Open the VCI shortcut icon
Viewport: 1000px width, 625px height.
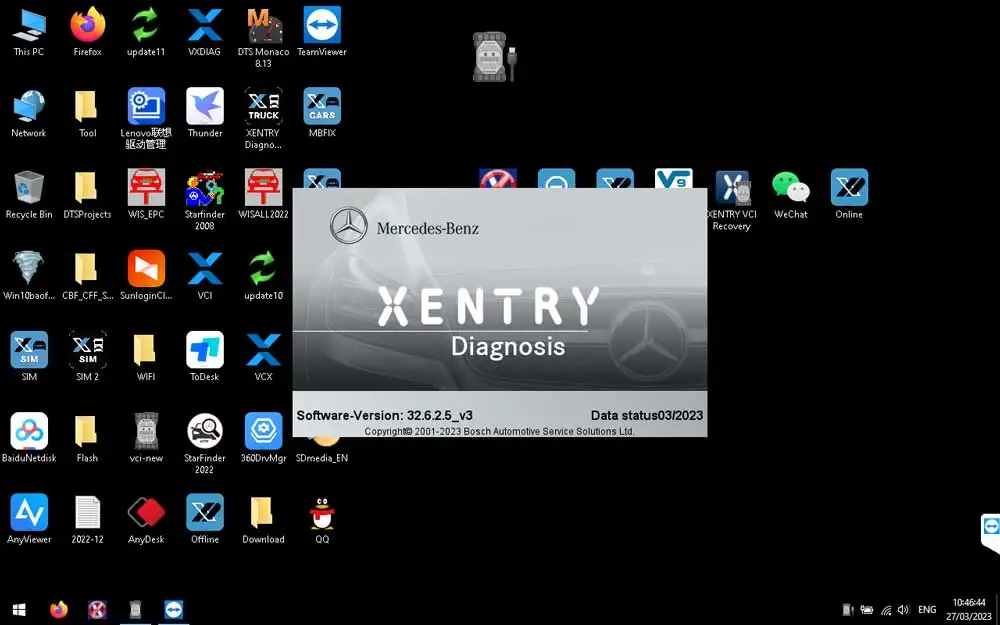205,276
